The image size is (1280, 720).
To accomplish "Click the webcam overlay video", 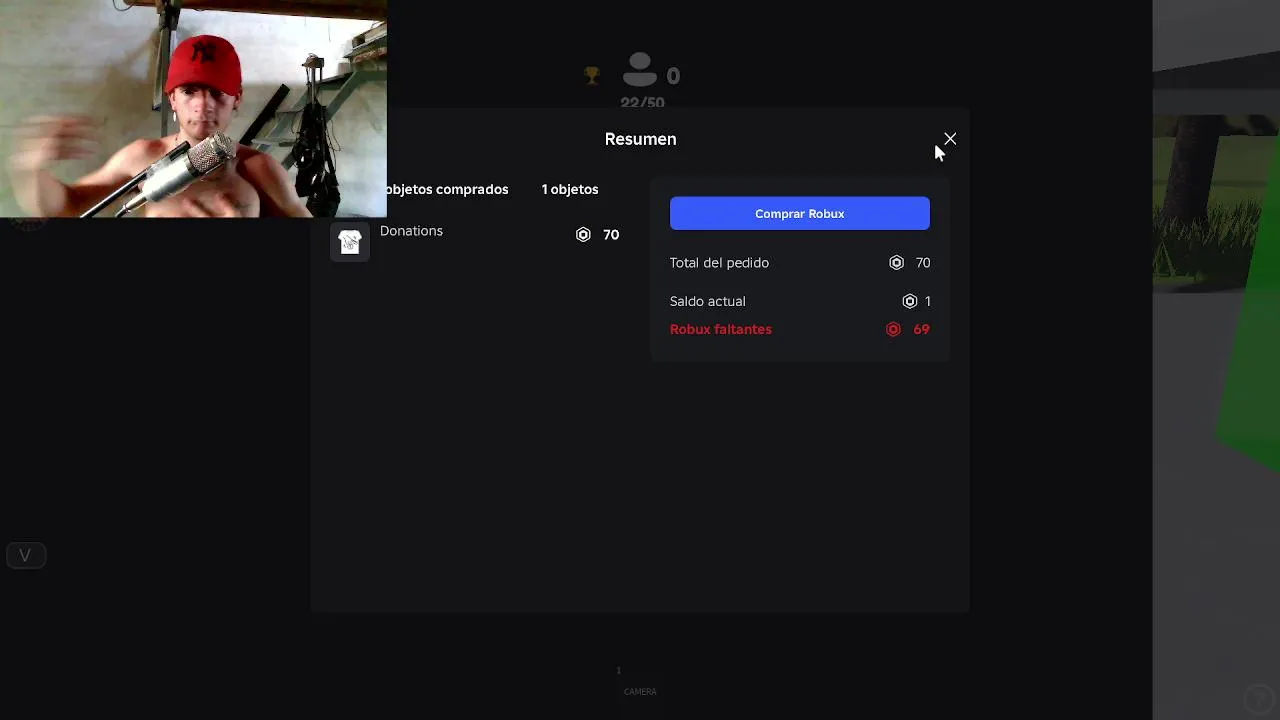I will [x=193, y=108].
